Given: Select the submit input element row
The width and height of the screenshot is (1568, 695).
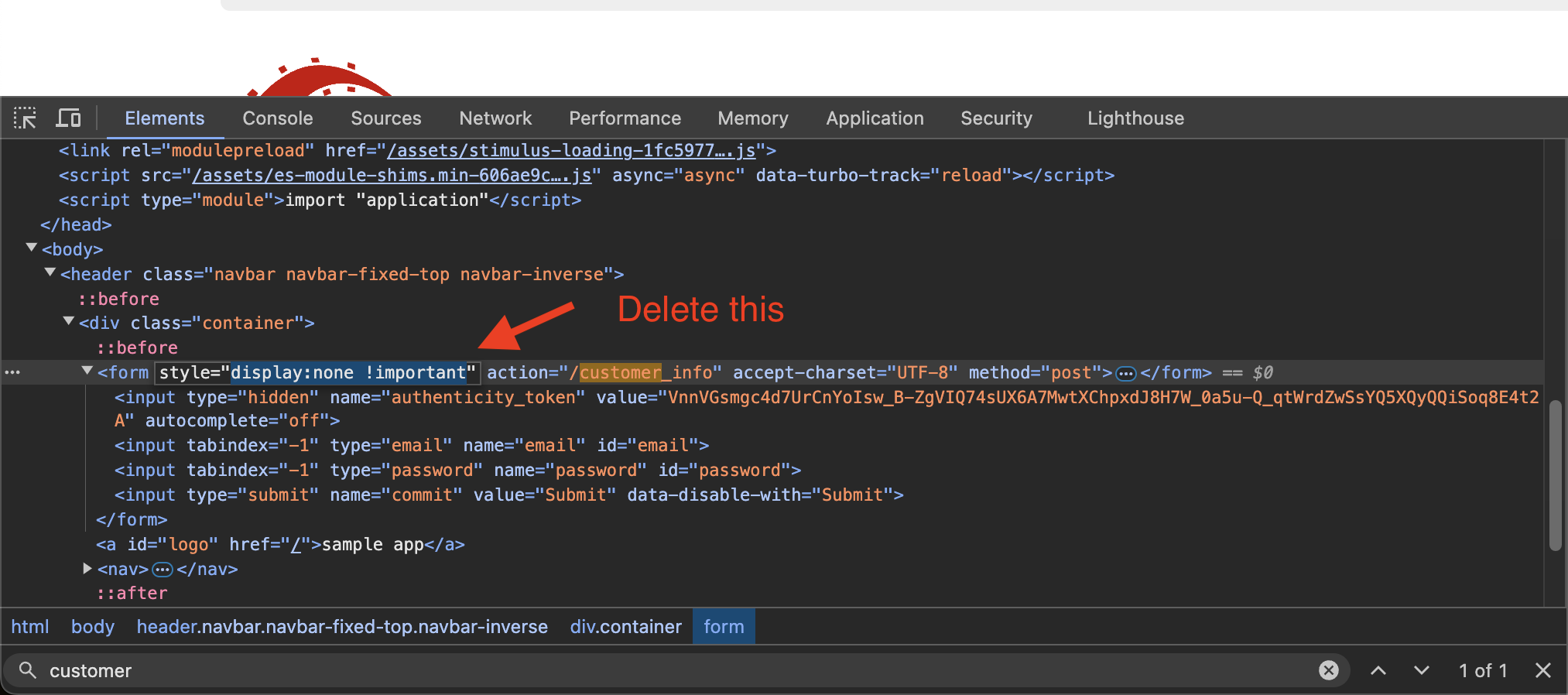Looking at the screenshot, I should (509, 495).
